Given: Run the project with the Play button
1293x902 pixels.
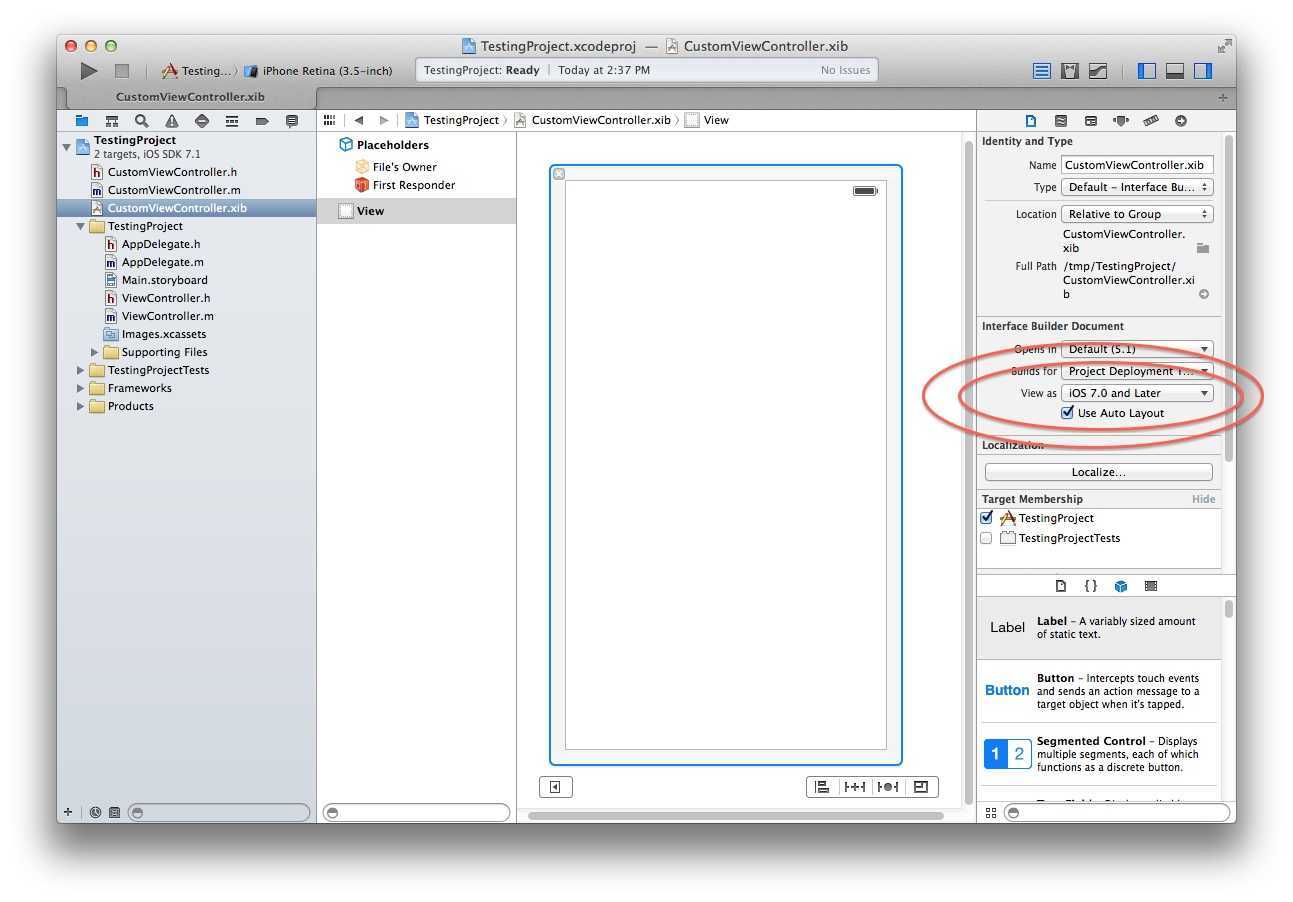Looking at the screenshot, I should pos(89,71).
